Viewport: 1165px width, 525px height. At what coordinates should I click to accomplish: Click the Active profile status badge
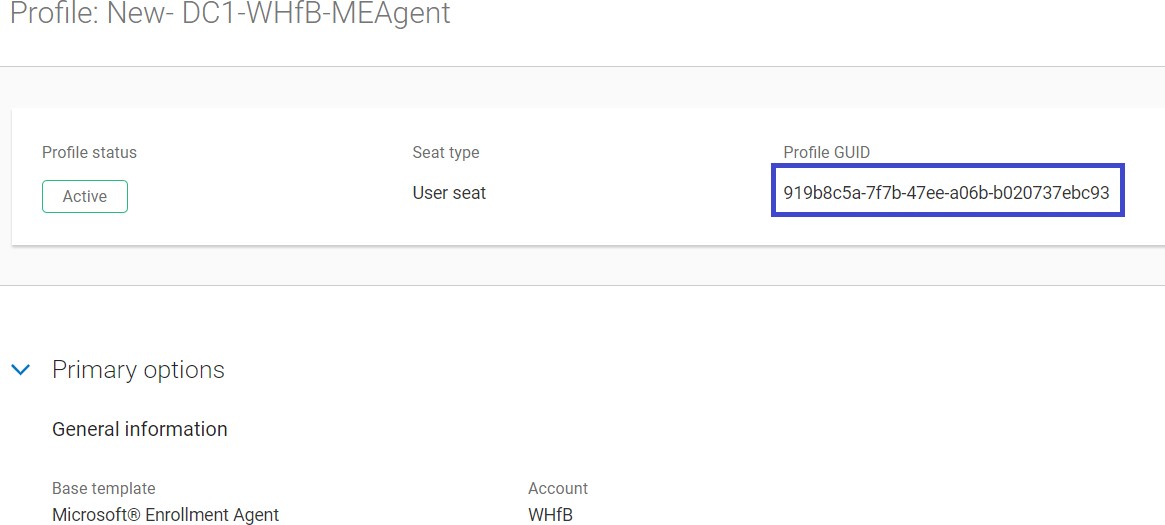(x=85, y=197)
